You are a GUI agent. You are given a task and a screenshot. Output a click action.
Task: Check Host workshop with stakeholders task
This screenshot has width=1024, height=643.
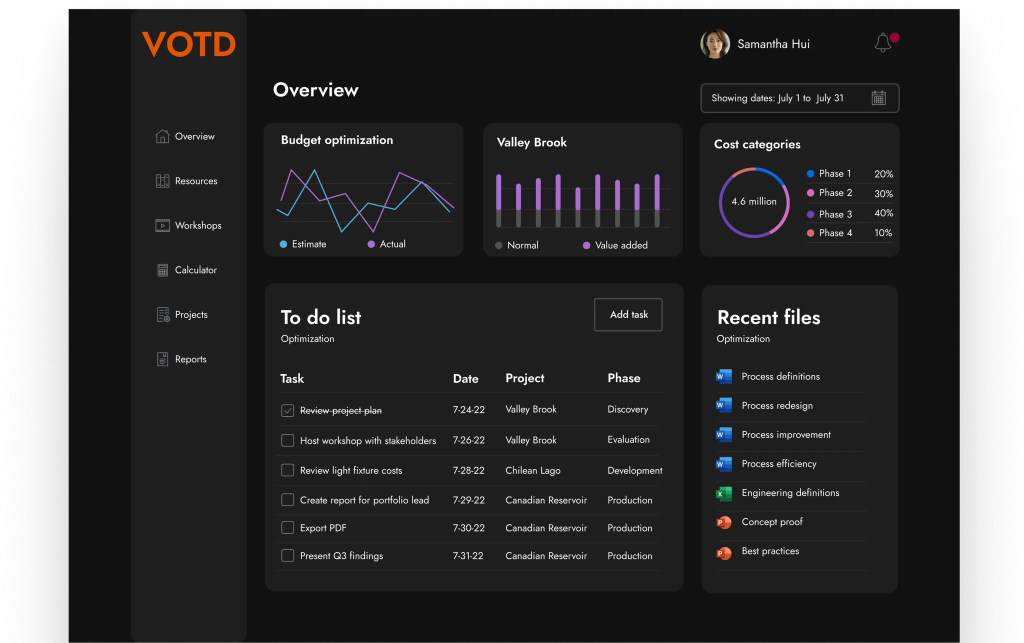[287, 441]
